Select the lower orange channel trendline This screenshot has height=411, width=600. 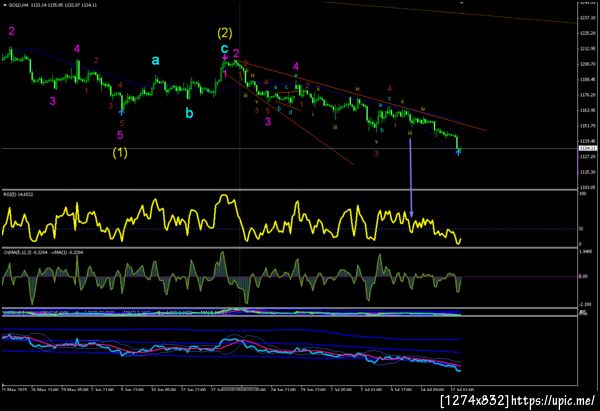(x=289, y=119)
